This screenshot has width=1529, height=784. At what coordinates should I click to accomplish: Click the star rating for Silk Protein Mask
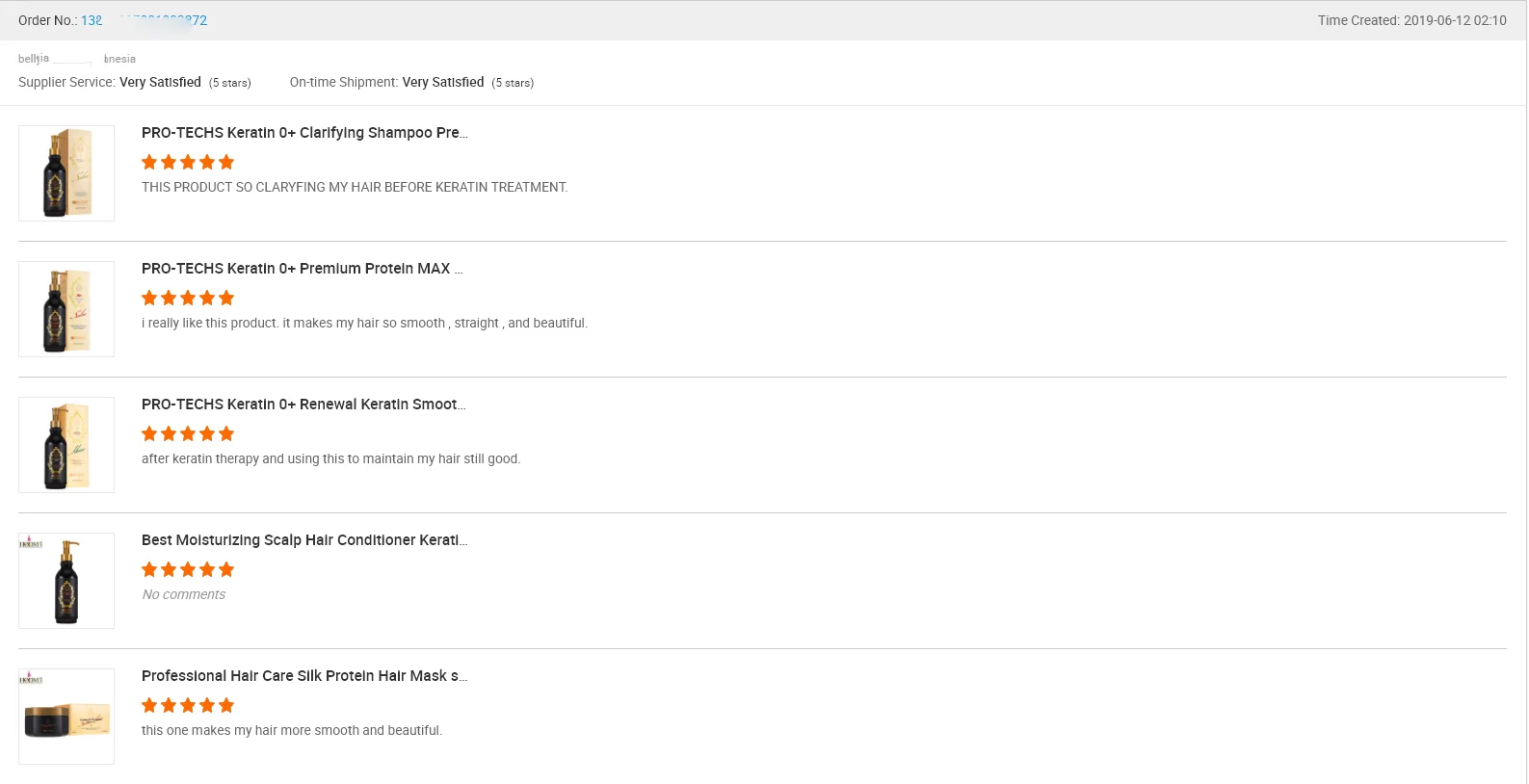[188, 705]
